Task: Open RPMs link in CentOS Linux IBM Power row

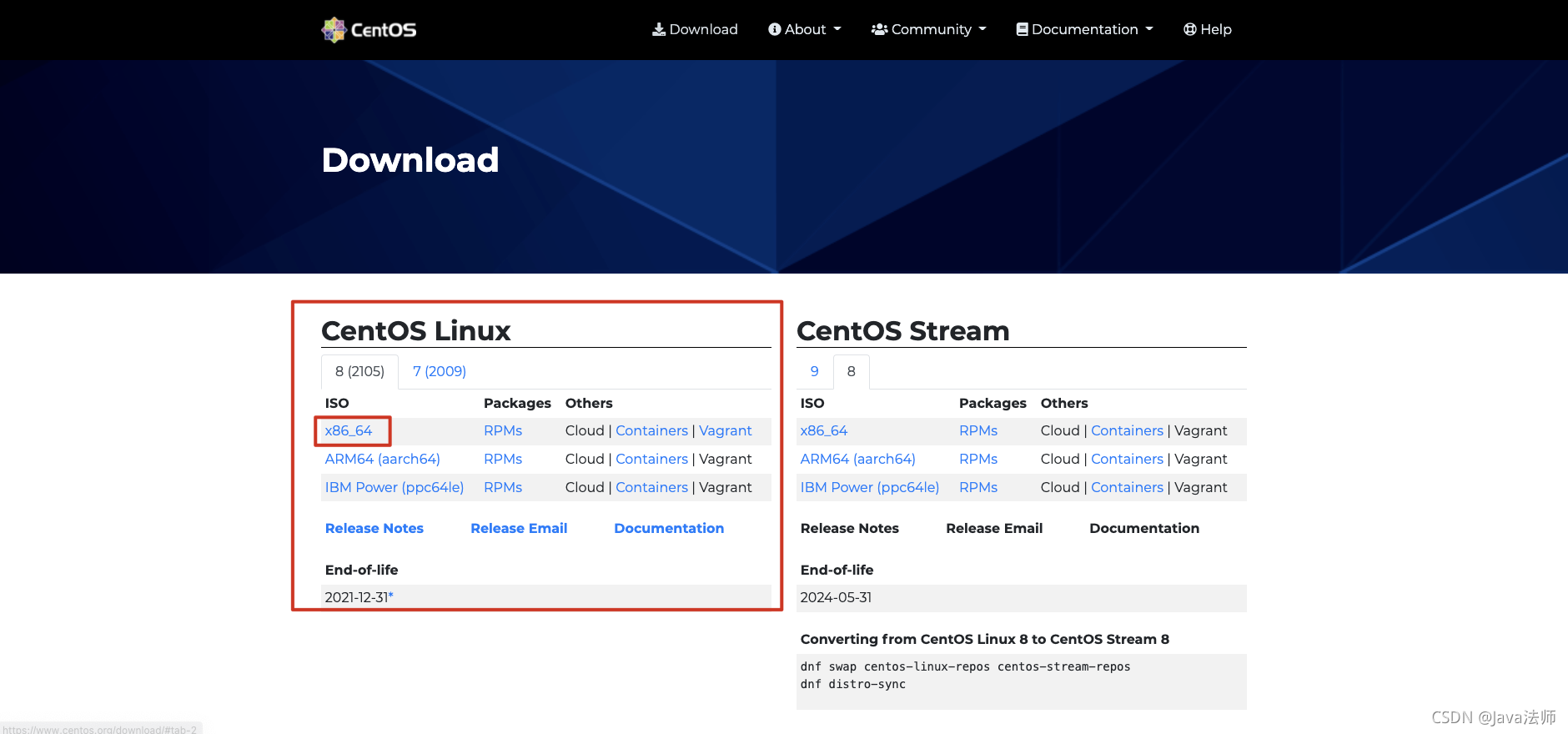Action: point(503,487)
